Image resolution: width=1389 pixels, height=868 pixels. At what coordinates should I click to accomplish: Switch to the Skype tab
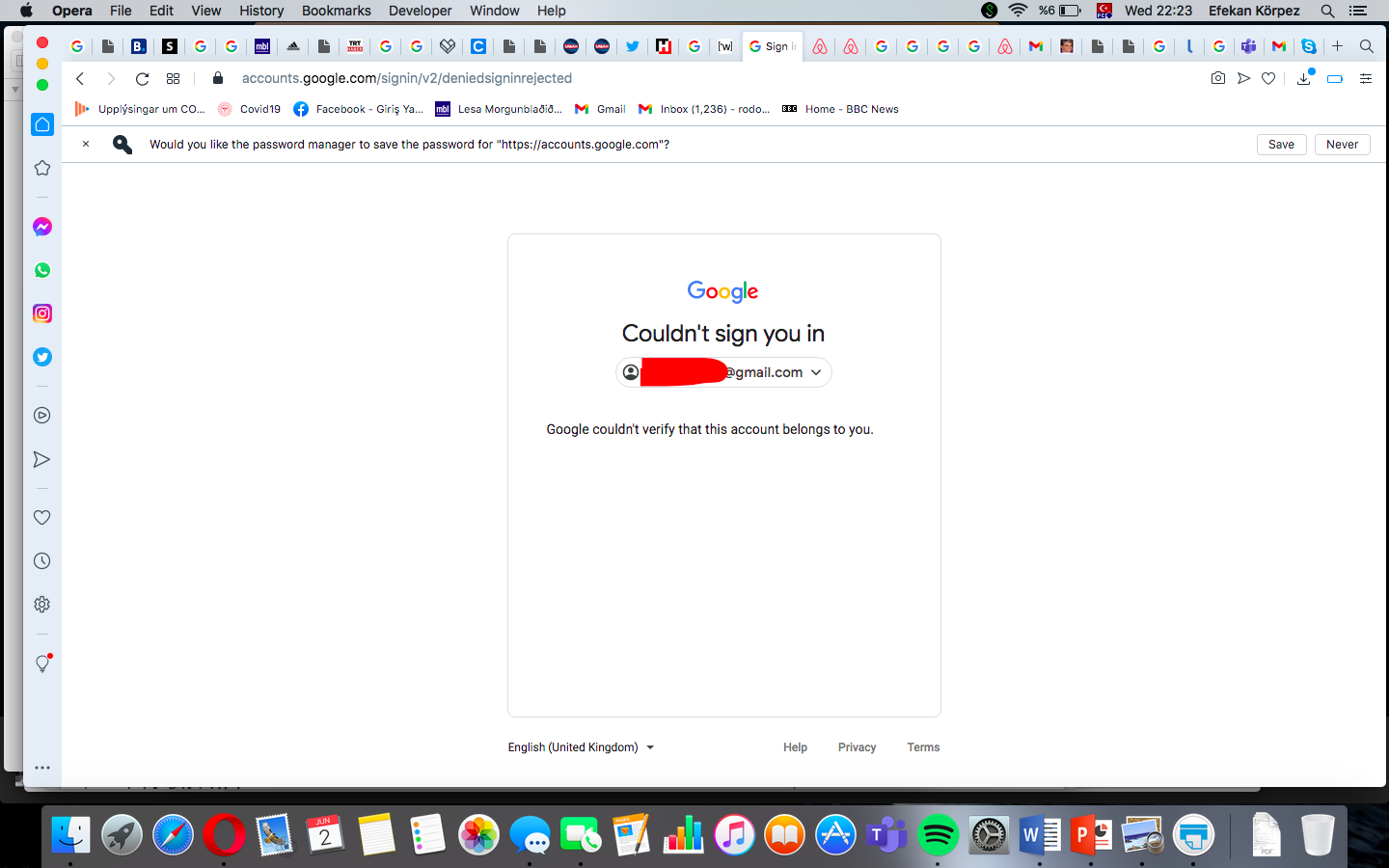point(1309,46)
